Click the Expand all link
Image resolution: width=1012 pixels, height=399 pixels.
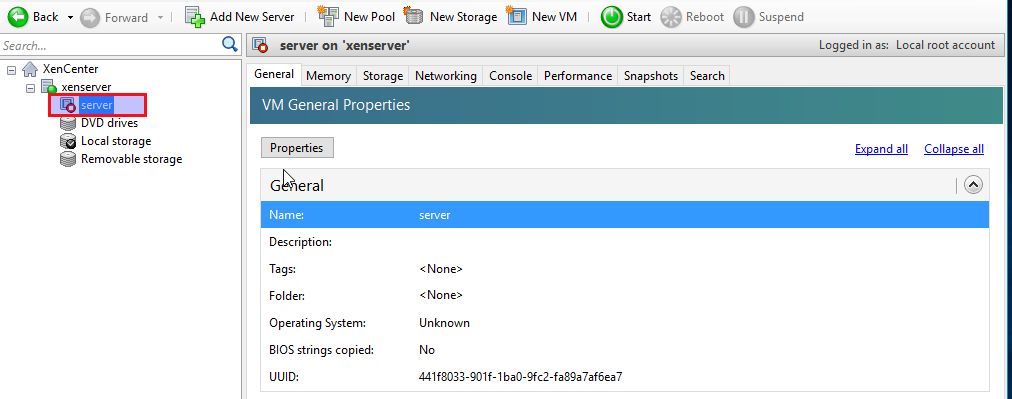click(x=881, y=149)
